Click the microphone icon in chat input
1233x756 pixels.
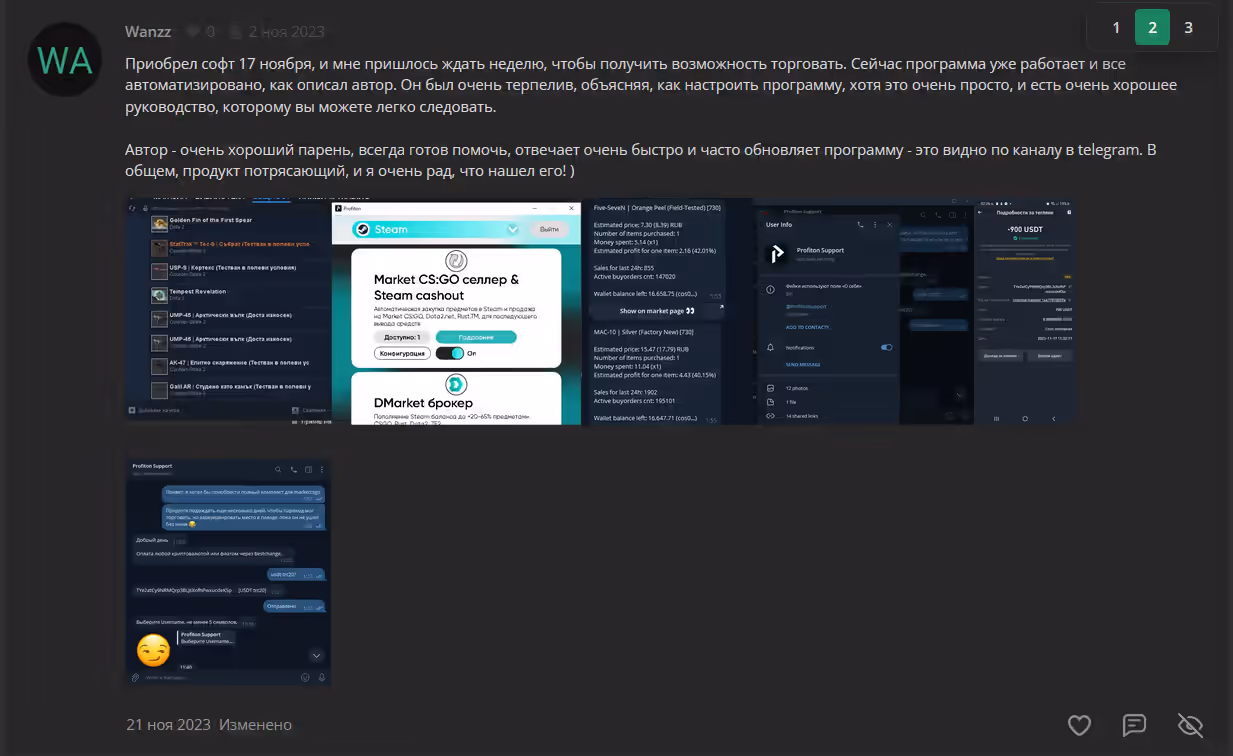[321, 677]
